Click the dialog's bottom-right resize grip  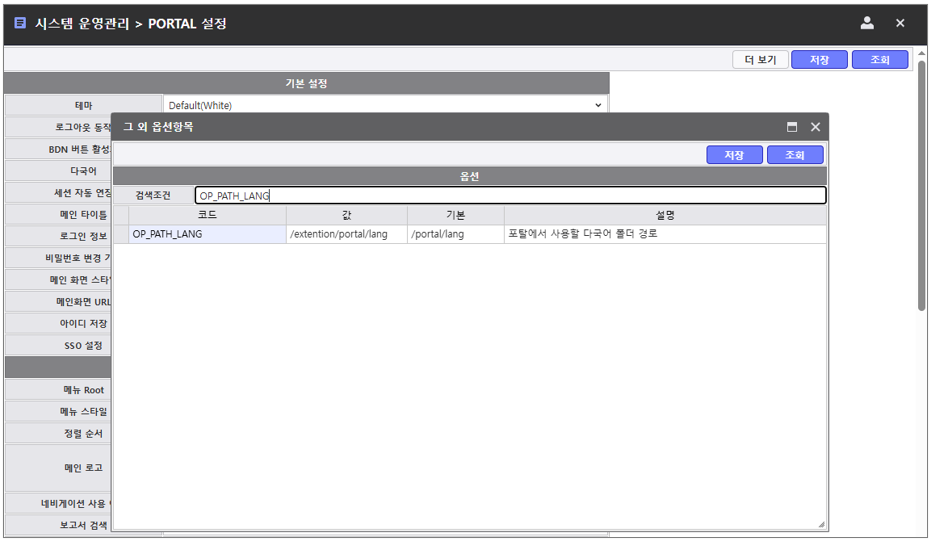pos(821,524)
